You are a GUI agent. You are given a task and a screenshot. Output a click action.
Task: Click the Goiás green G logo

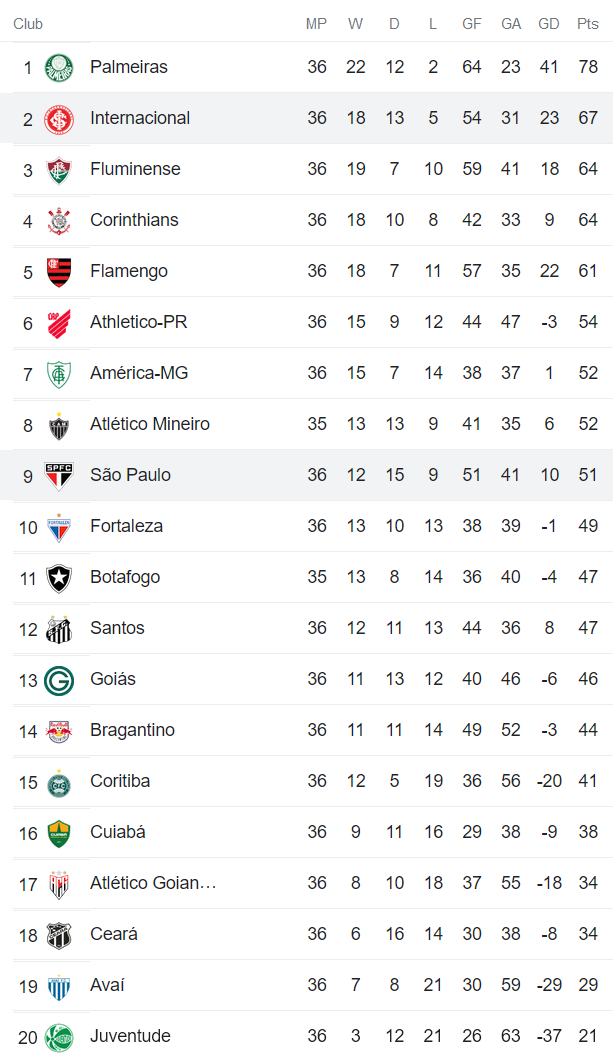[x=59, y=680]
